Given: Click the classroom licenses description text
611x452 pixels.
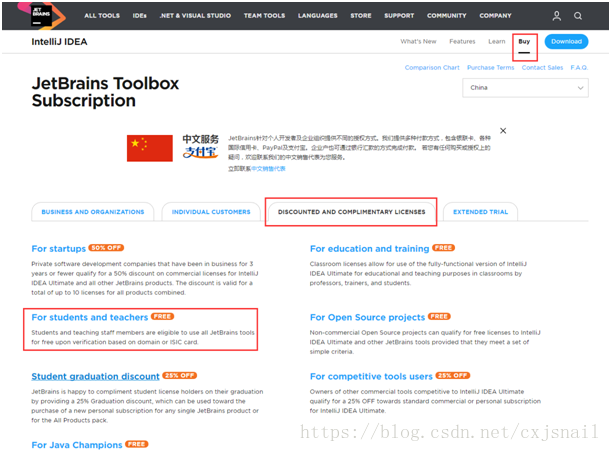Looking at the screenshot, I should pyautogui.click(x=418, y=274).
